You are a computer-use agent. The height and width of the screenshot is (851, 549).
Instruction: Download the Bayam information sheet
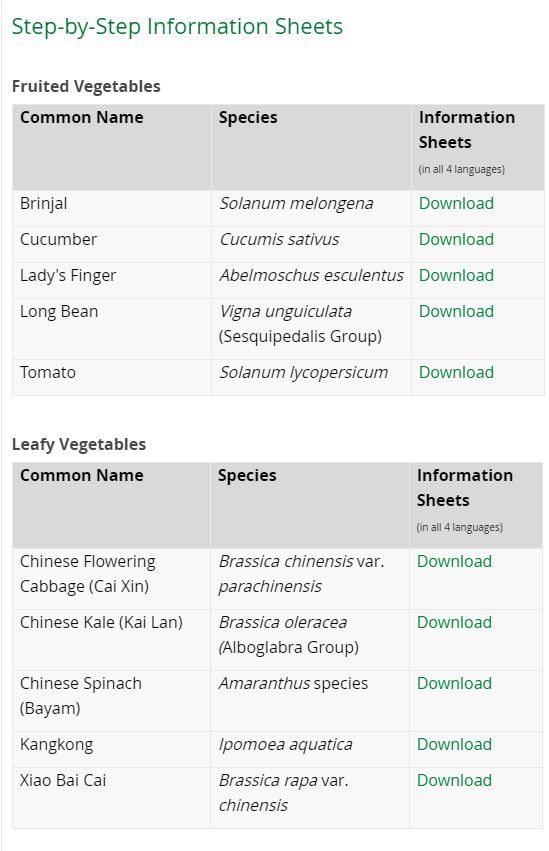click(x=454, y=683)
